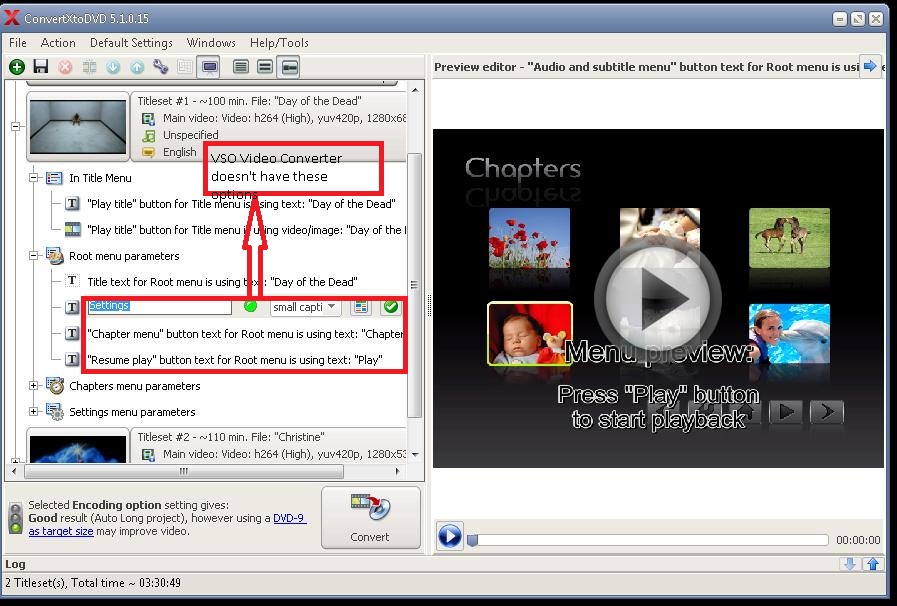Click the dolphin chapter thumbnail in preview
Screen dimensions: 897x606
coord(789,334)
